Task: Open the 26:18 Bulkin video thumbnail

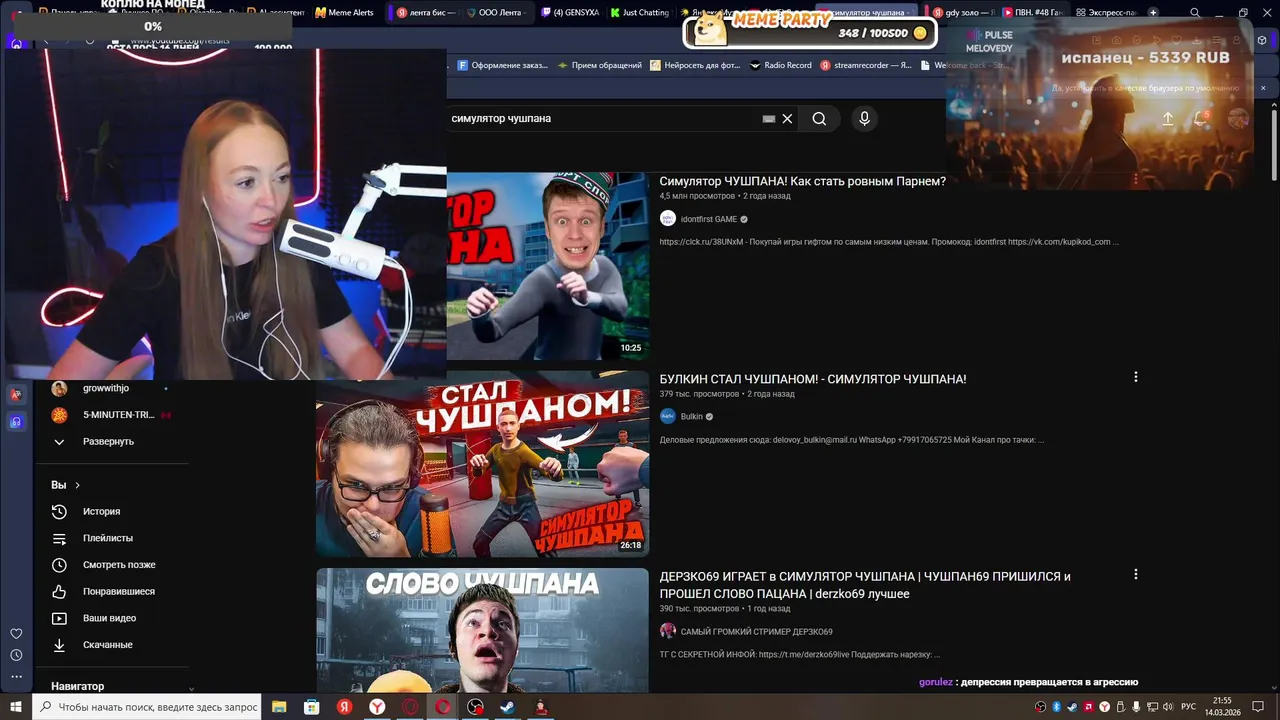Action: point(482,464)
